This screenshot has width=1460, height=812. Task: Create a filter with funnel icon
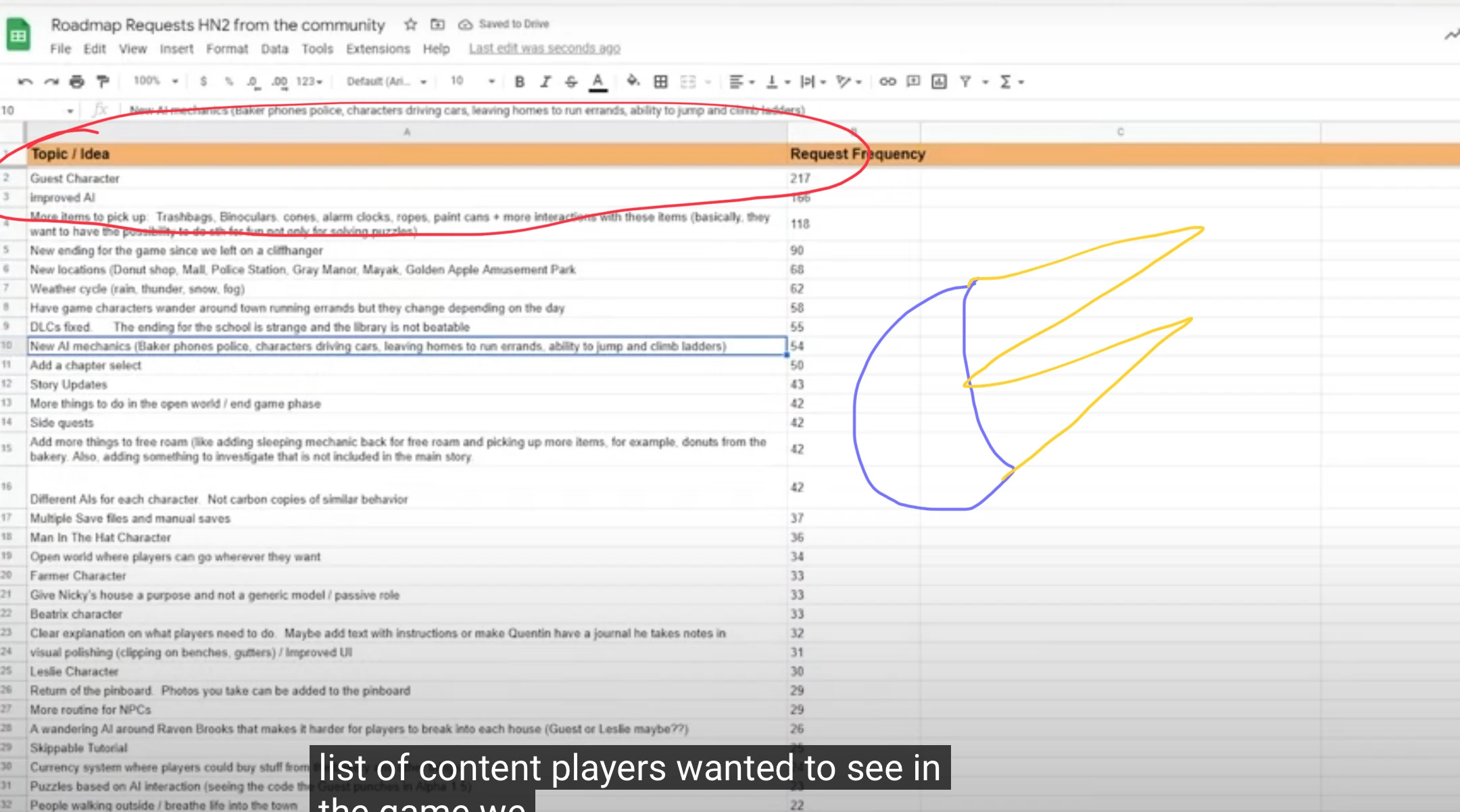coord(967,82)
